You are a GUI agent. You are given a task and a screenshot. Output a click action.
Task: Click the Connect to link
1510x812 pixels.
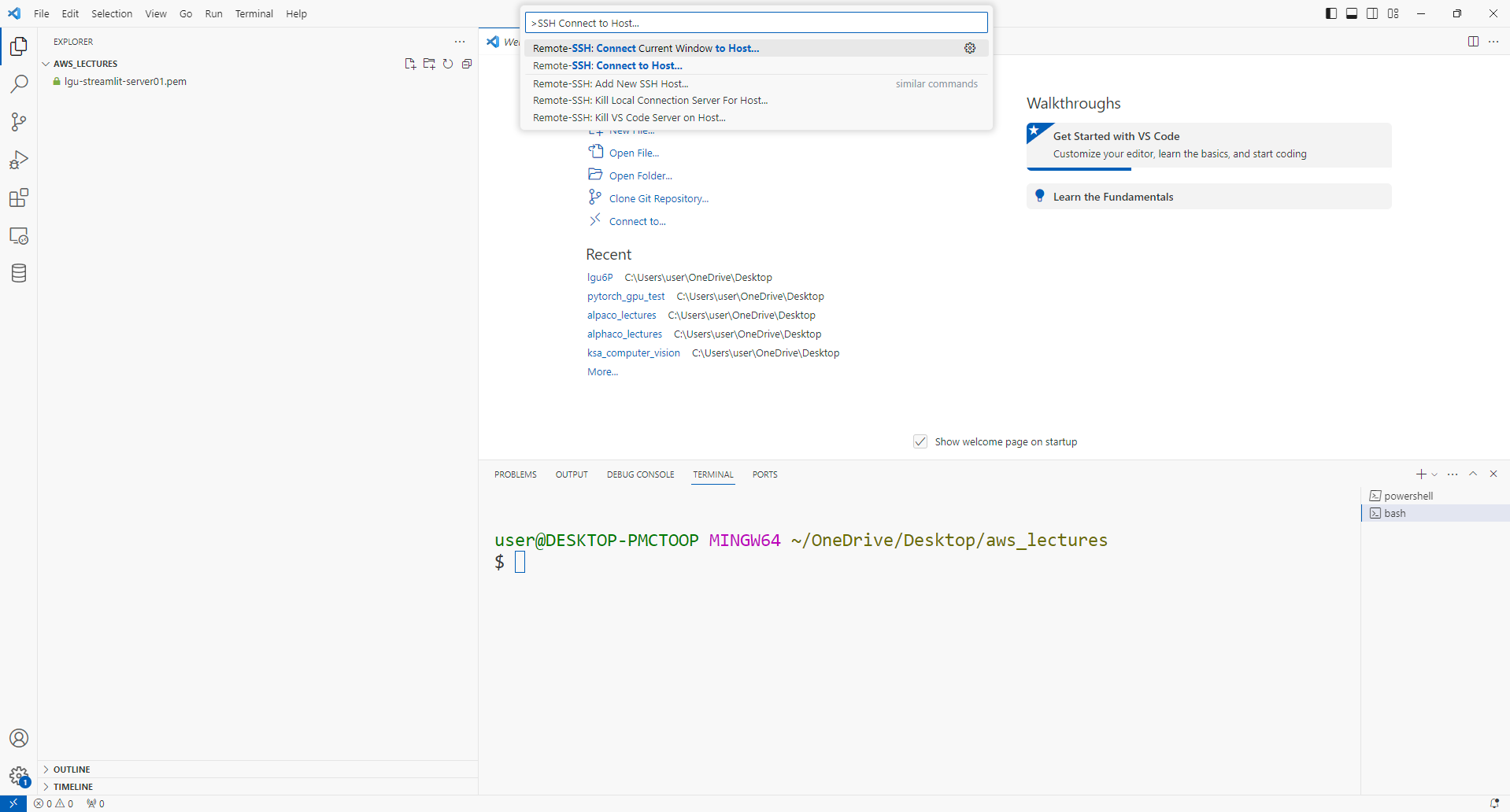coord(637,221)
